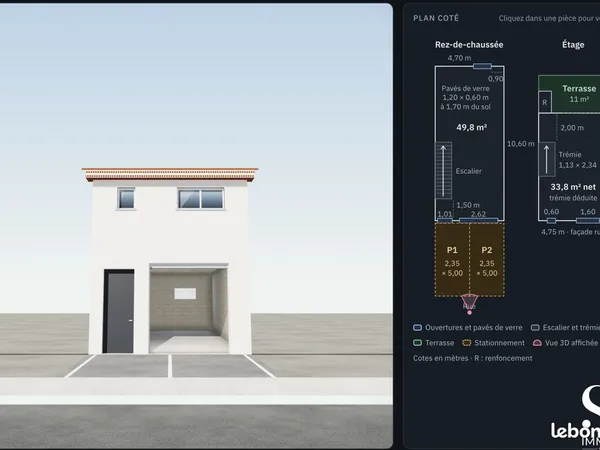Image resolution: width=600 pixels, height=450 pixels.
Task: Click the ground floor staircase arrow symbol
Action: tap(443, 170)
